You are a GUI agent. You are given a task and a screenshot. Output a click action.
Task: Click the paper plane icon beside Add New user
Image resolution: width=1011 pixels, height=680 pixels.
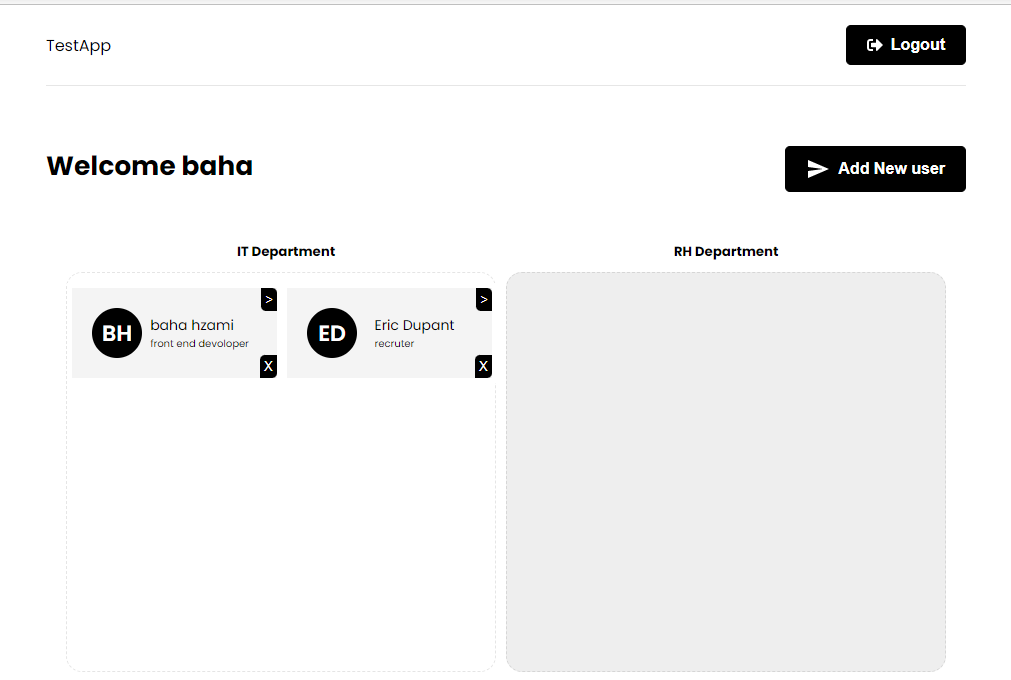coord(817,168)
